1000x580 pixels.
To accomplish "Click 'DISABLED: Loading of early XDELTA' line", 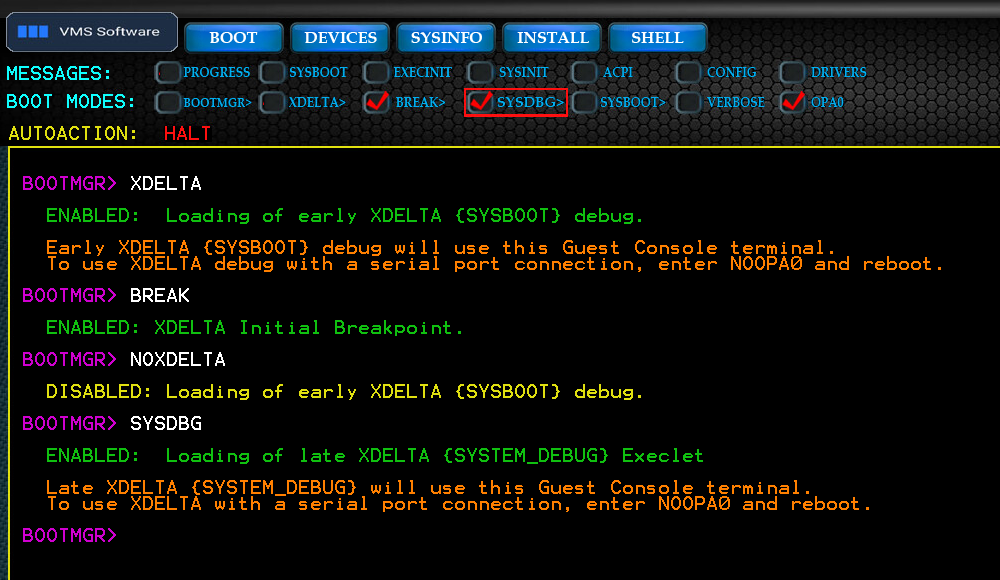I will 344,392.
